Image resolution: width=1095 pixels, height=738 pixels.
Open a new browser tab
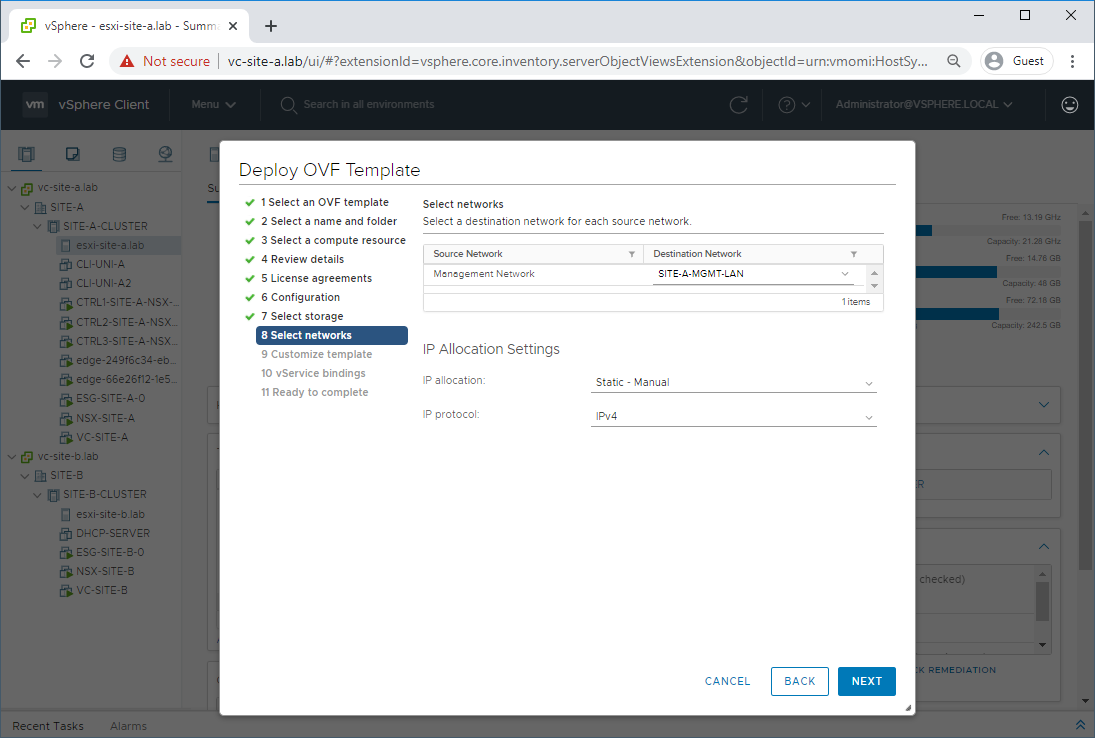(271, 26)
